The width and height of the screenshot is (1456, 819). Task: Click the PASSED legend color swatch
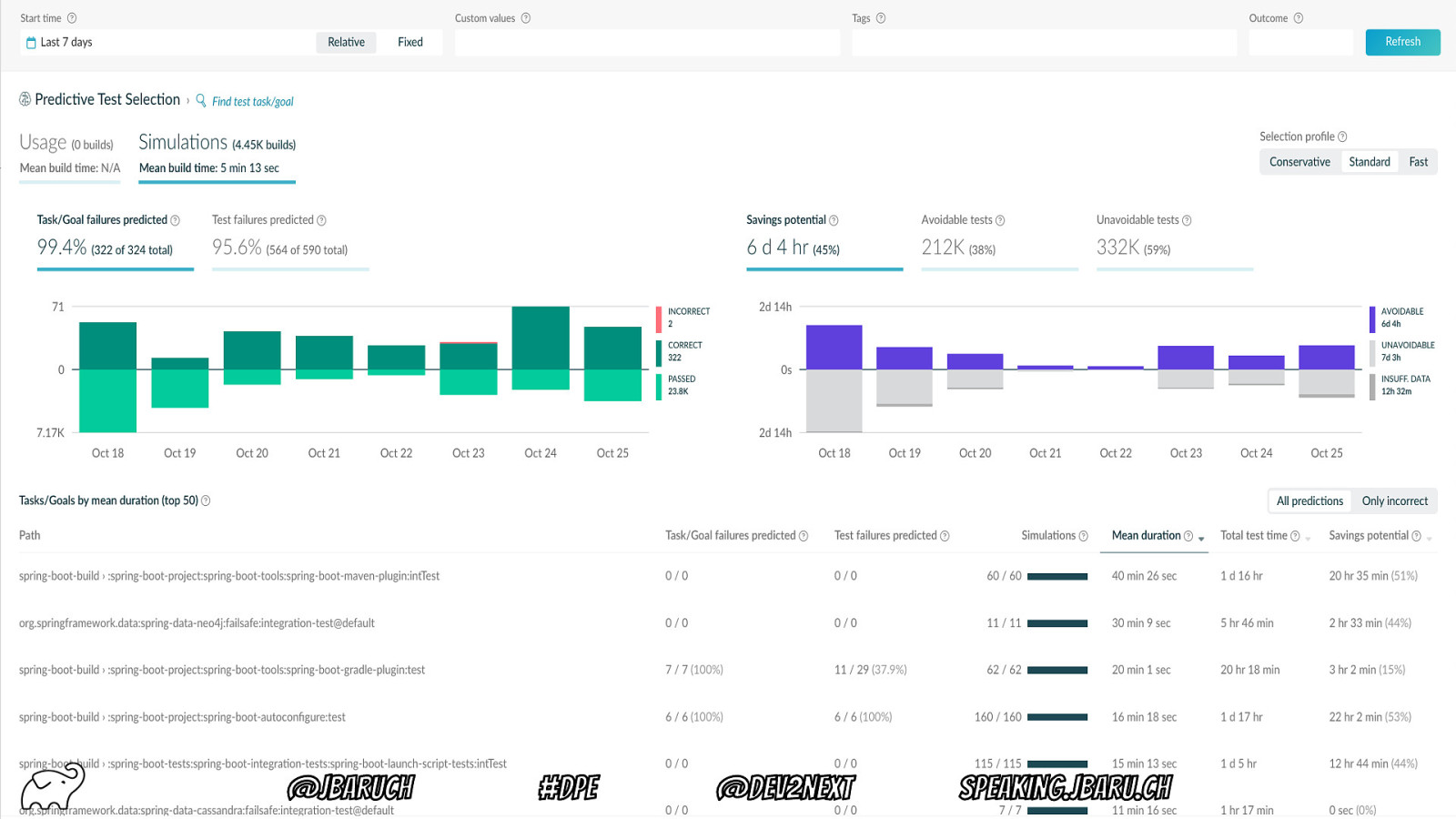coord(659,387)
